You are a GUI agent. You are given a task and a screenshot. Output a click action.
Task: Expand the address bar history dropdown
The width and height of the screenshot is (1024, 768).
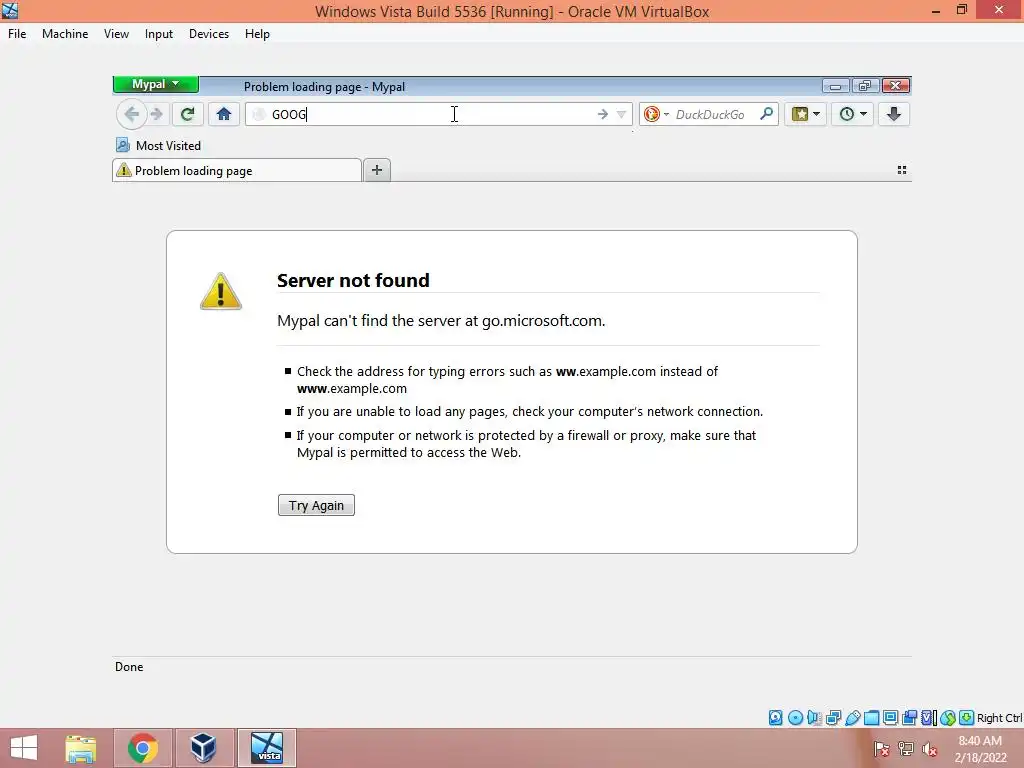(622, 114)
